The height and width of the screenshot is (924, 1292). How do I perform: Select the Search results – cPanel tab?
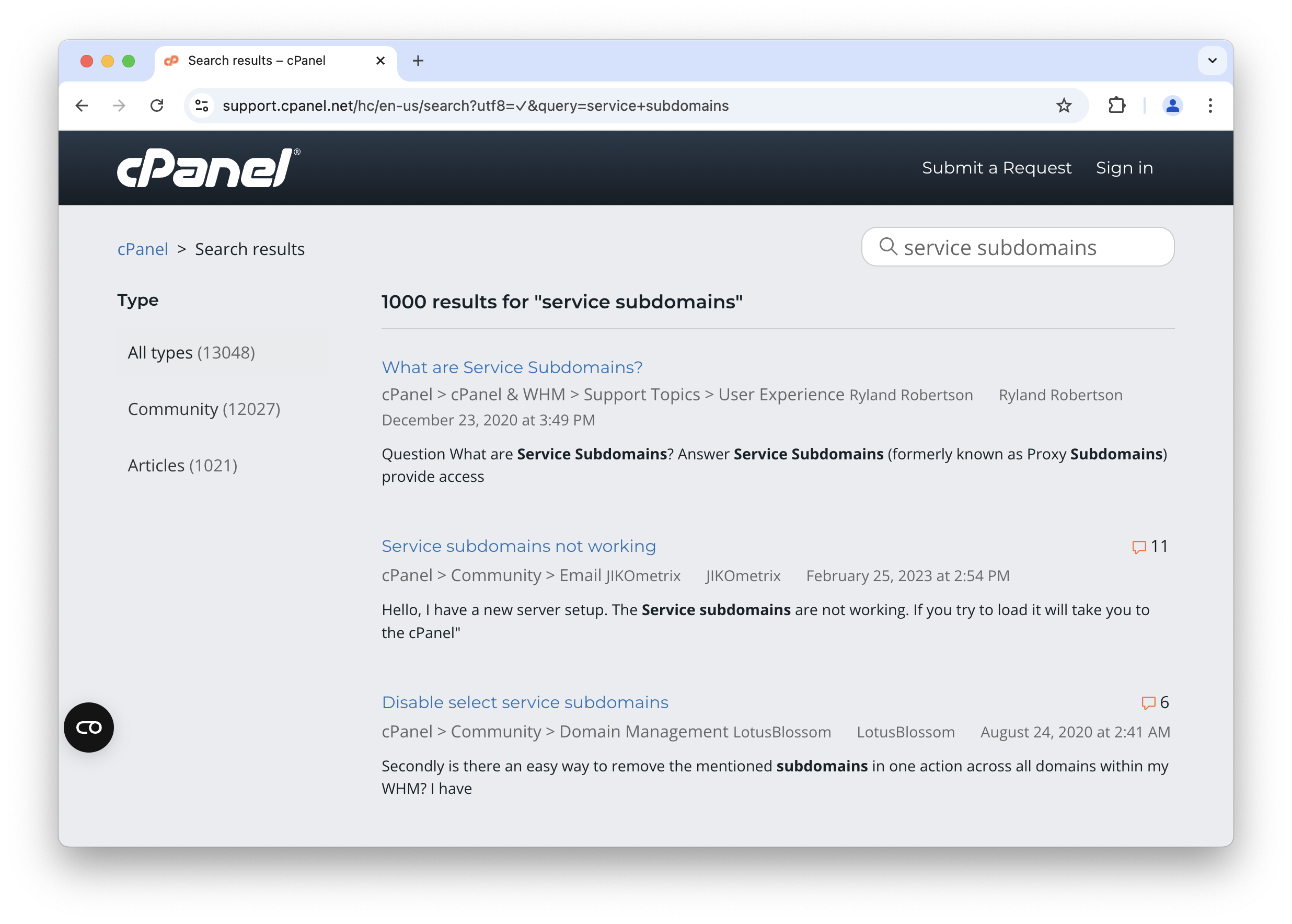coord(276,61)
